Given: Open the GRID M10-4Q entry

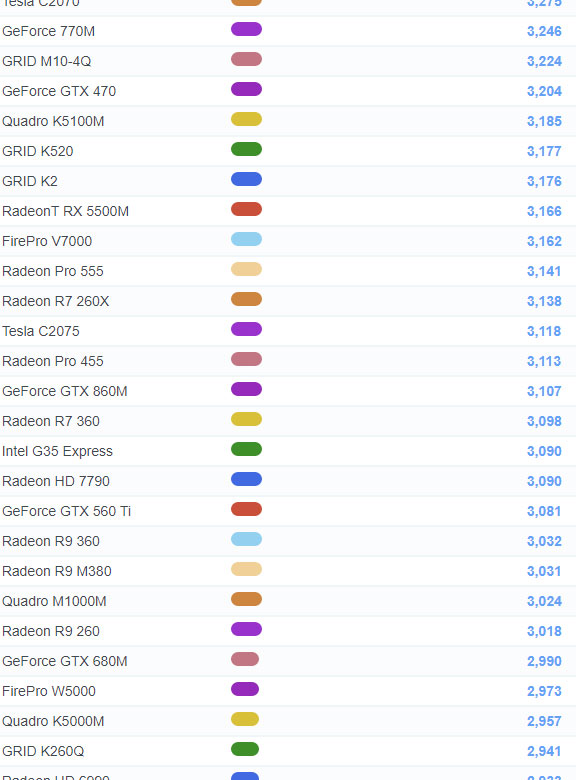Looking at the screenshot, I should (47, 61).
